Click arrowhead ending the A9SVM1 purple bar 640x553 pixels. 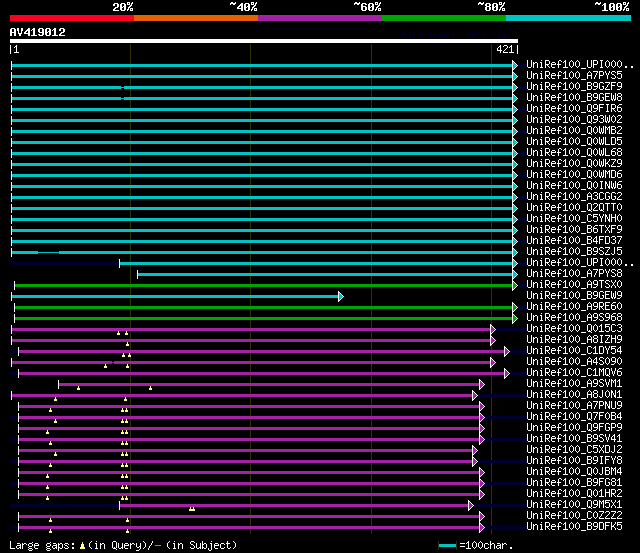click(482, 385)
